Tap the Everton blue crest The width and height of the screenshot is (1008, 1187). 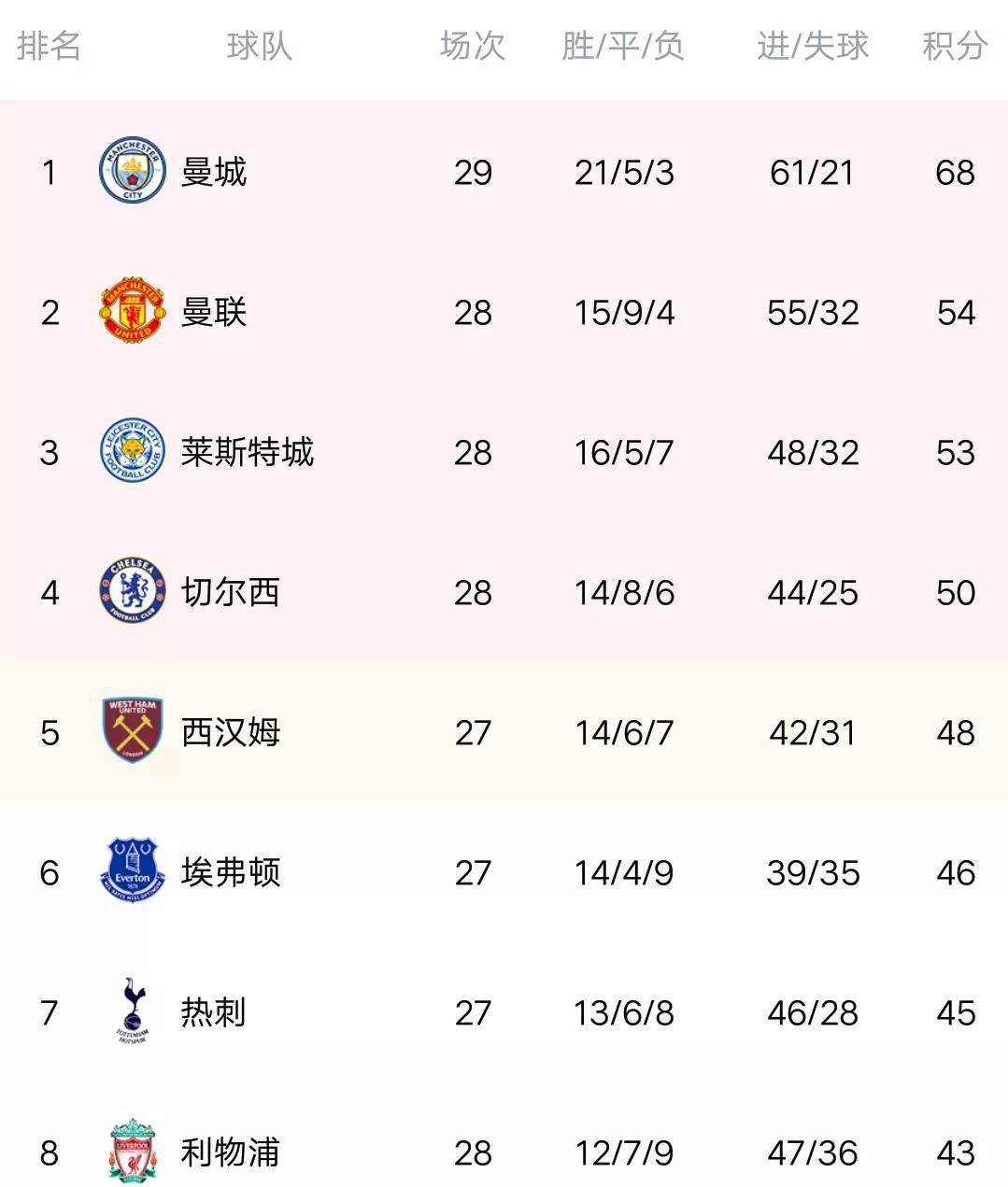click(x=133, y=870)
